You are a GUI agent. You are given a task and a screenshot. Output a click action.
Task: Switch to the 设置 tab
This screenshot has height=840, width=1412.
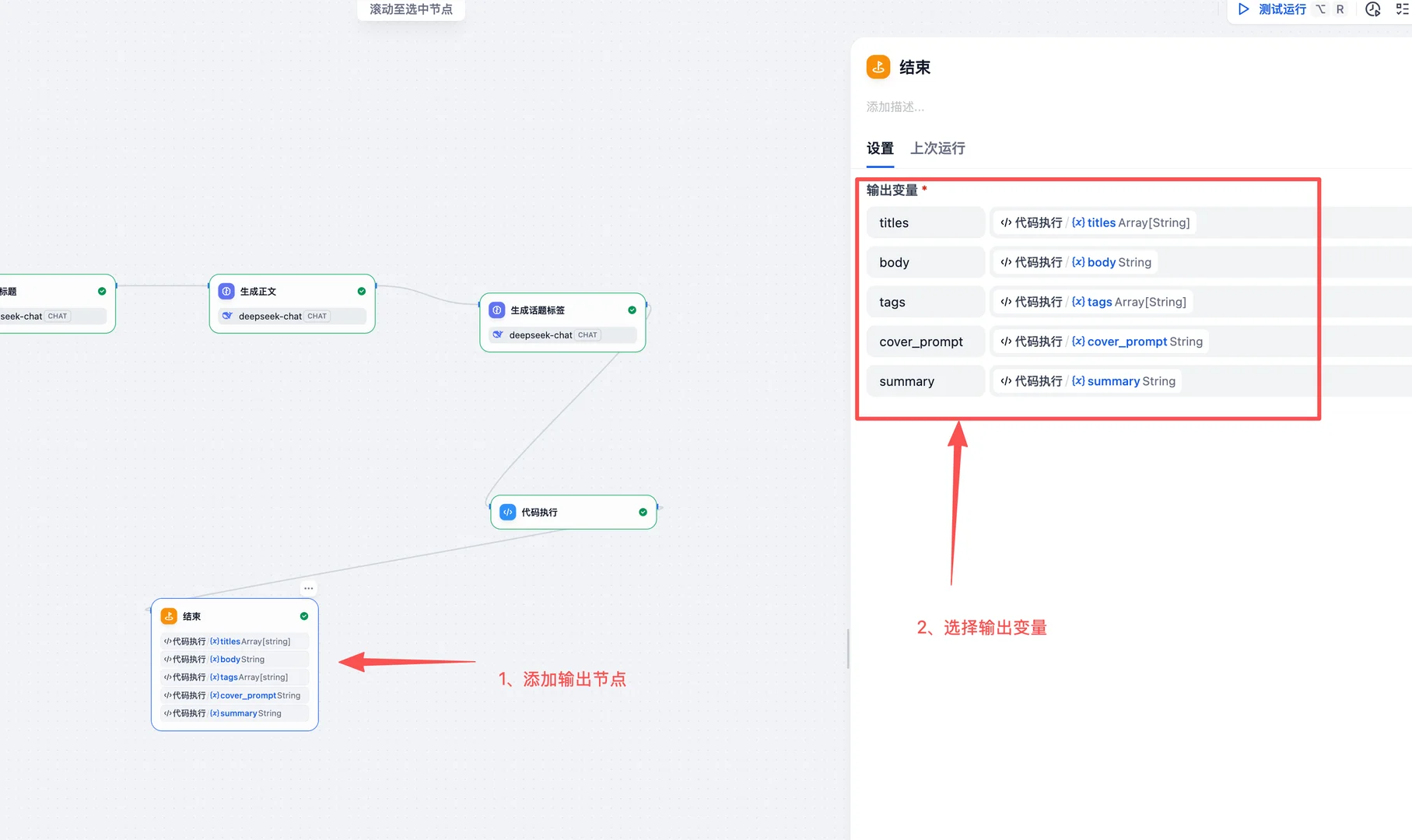coord(880,148)
